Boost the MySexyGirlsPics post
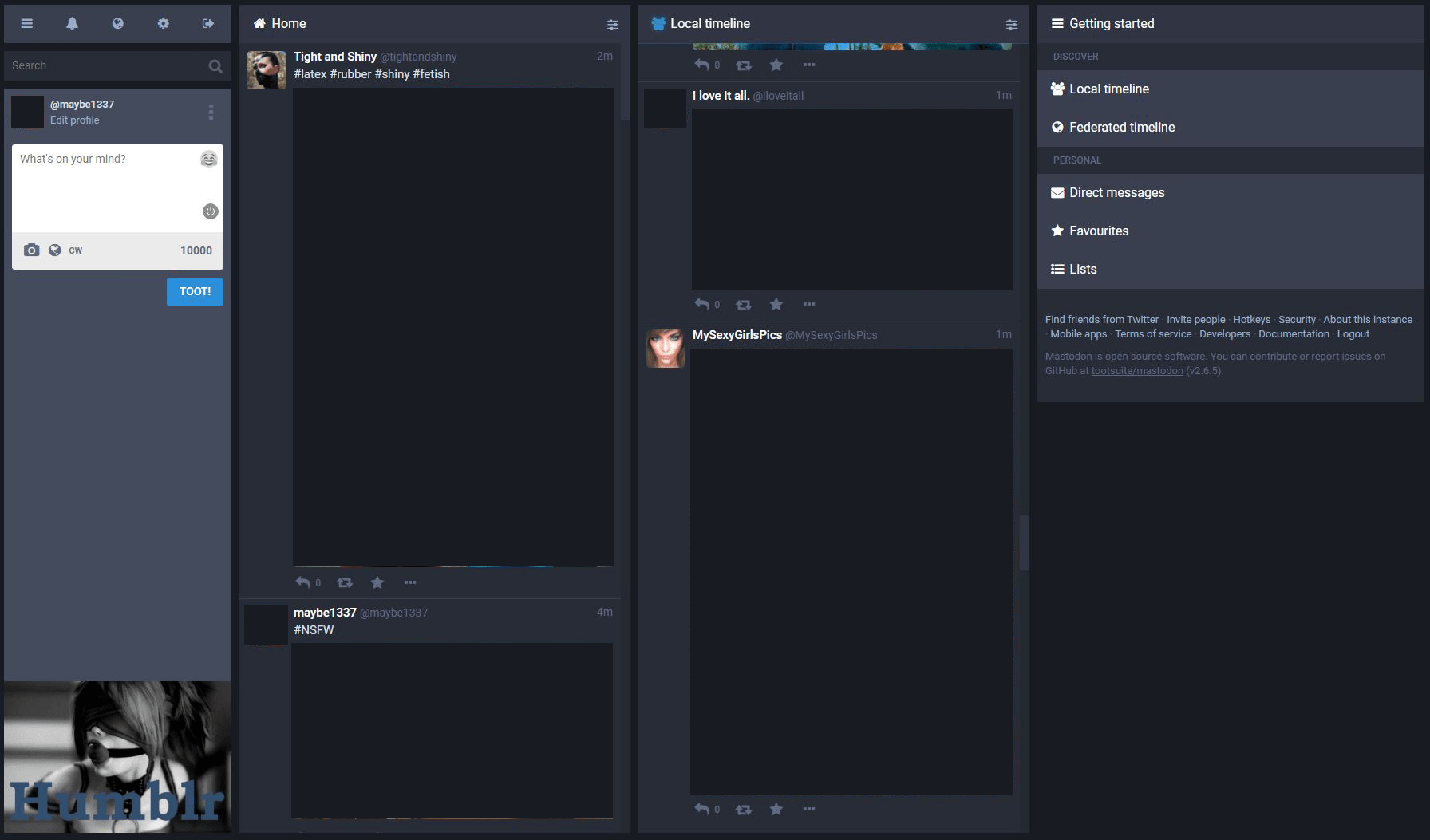This screenshot has height=840, width=1430. click(744, 809)
